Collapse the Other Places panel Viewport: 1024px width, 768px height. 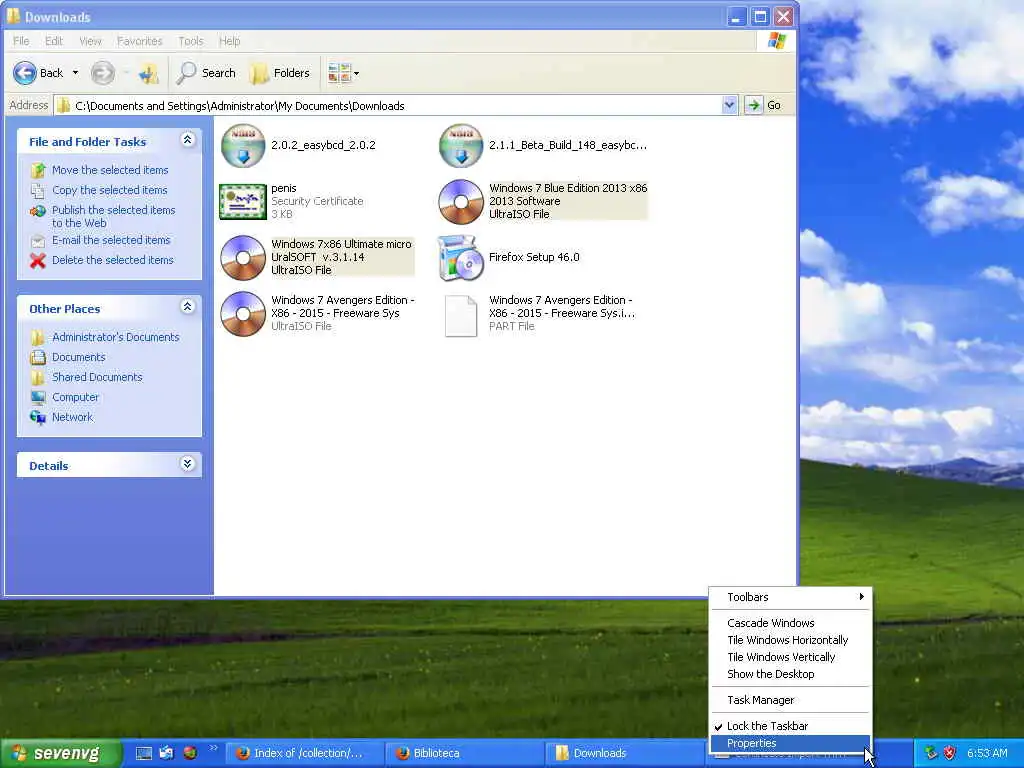click(x=187, y=307)
